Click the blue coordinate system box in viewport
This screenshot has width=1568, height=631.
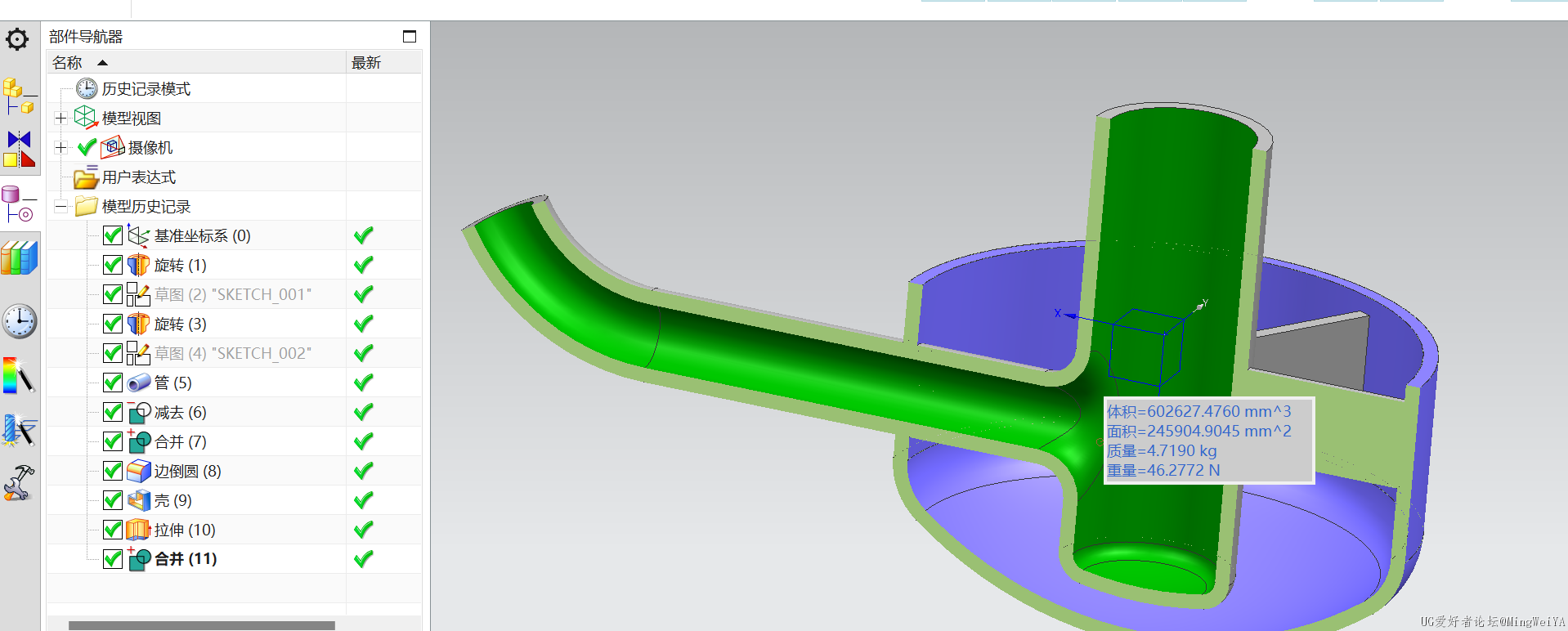coord(1146,347)
